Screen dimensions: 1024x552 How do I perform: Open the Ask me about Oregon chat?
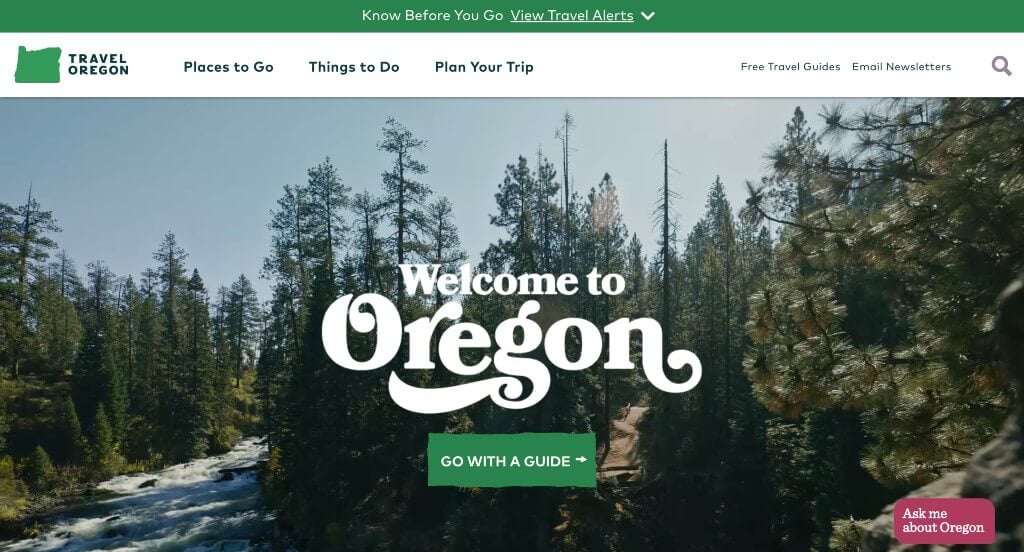tap(944, 521)
